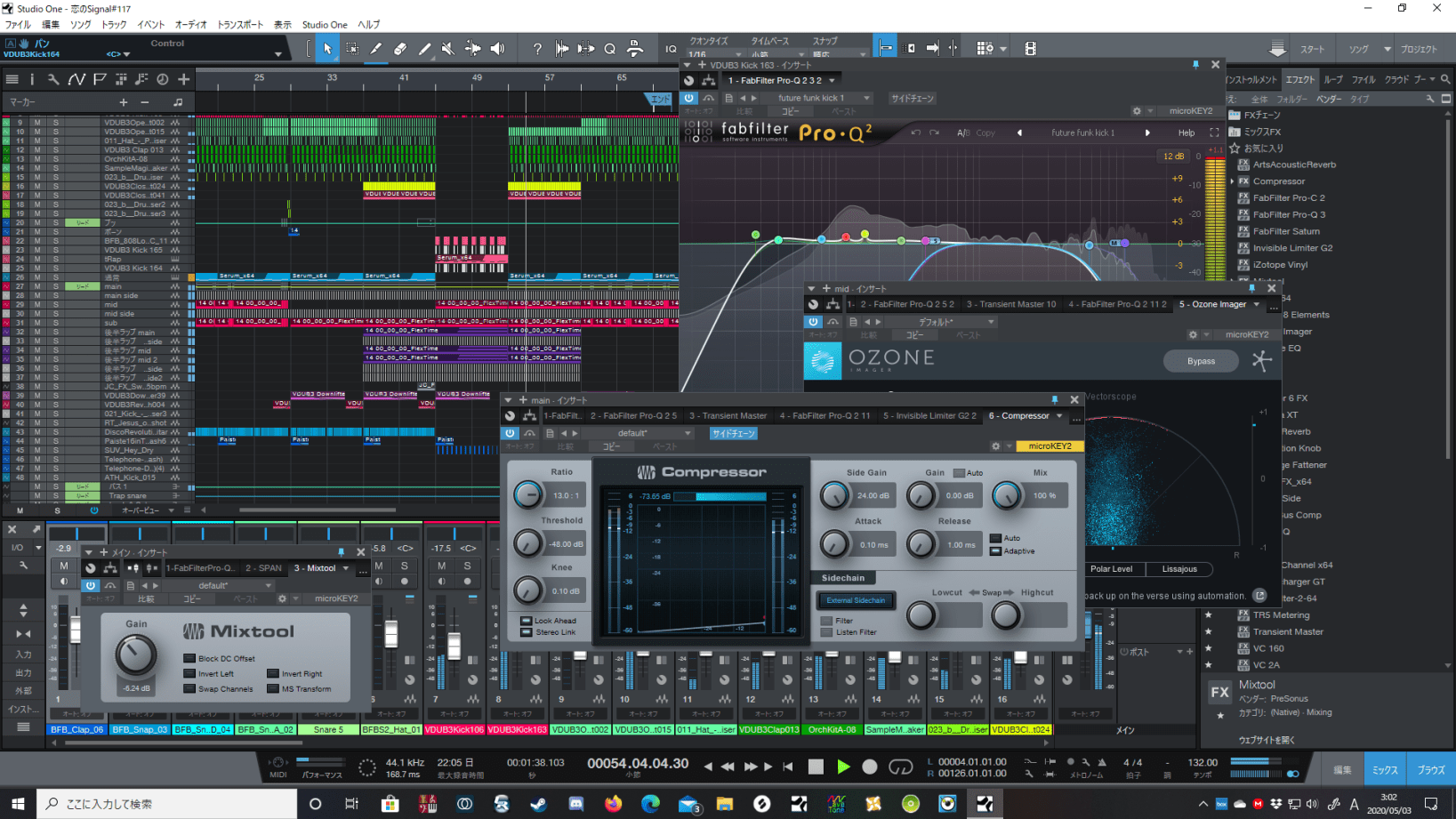Select the Arrow tool in the toolbar

327,49
